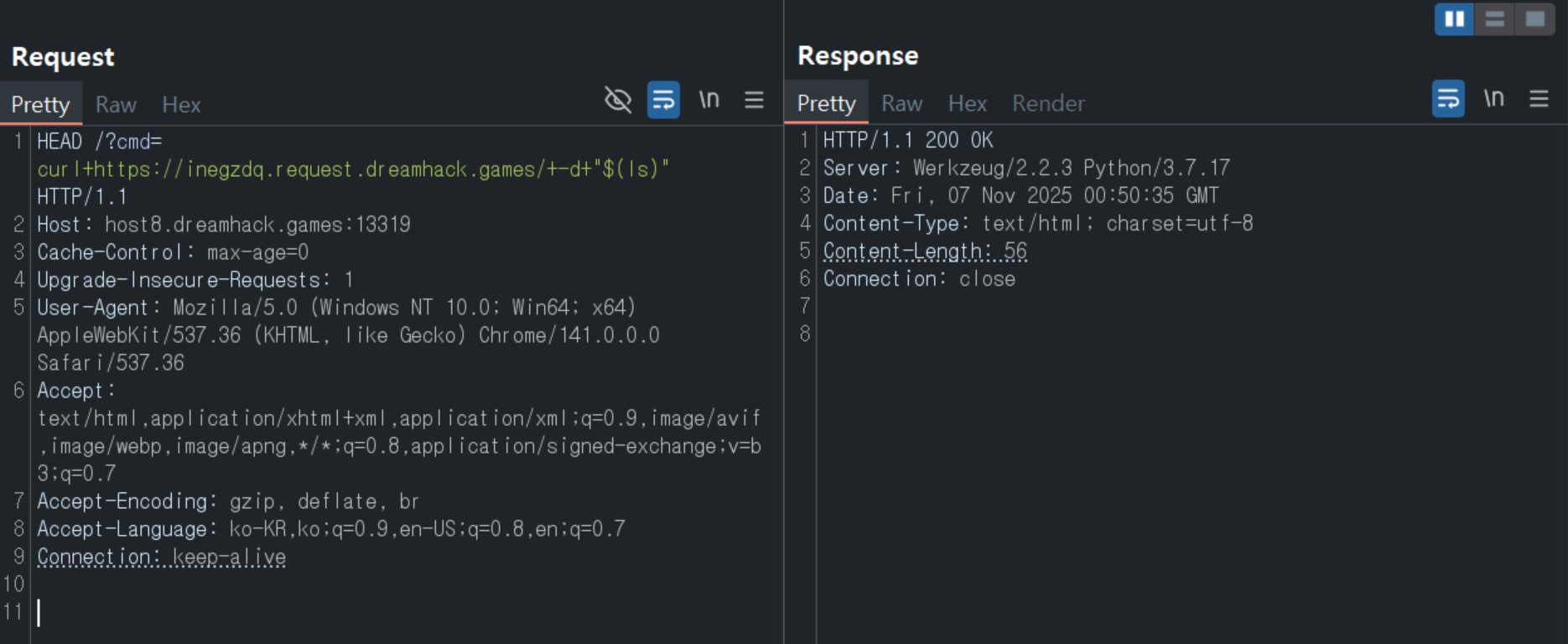Open Hex tab in Response panel
The width and height of the screenshot is (1568, 644).
click(967, 103)
